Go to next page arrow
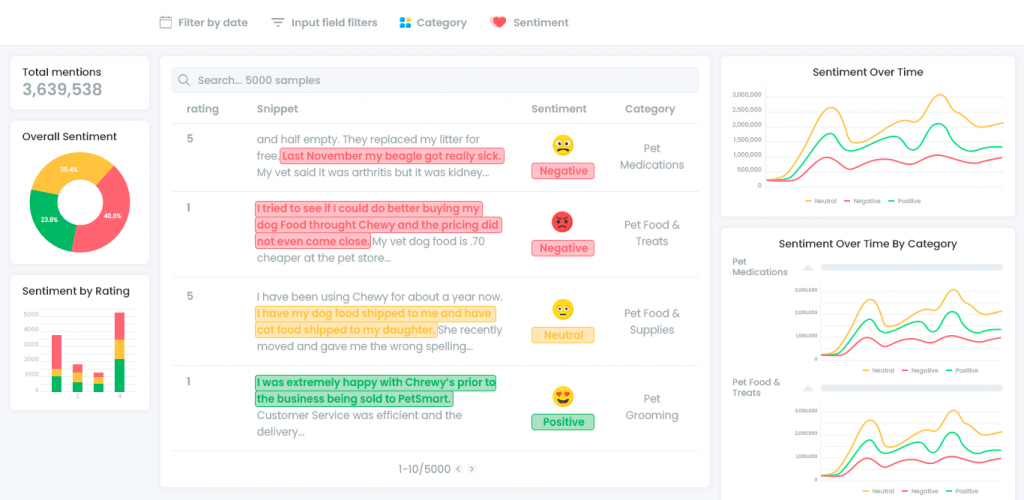 [472, 469]
